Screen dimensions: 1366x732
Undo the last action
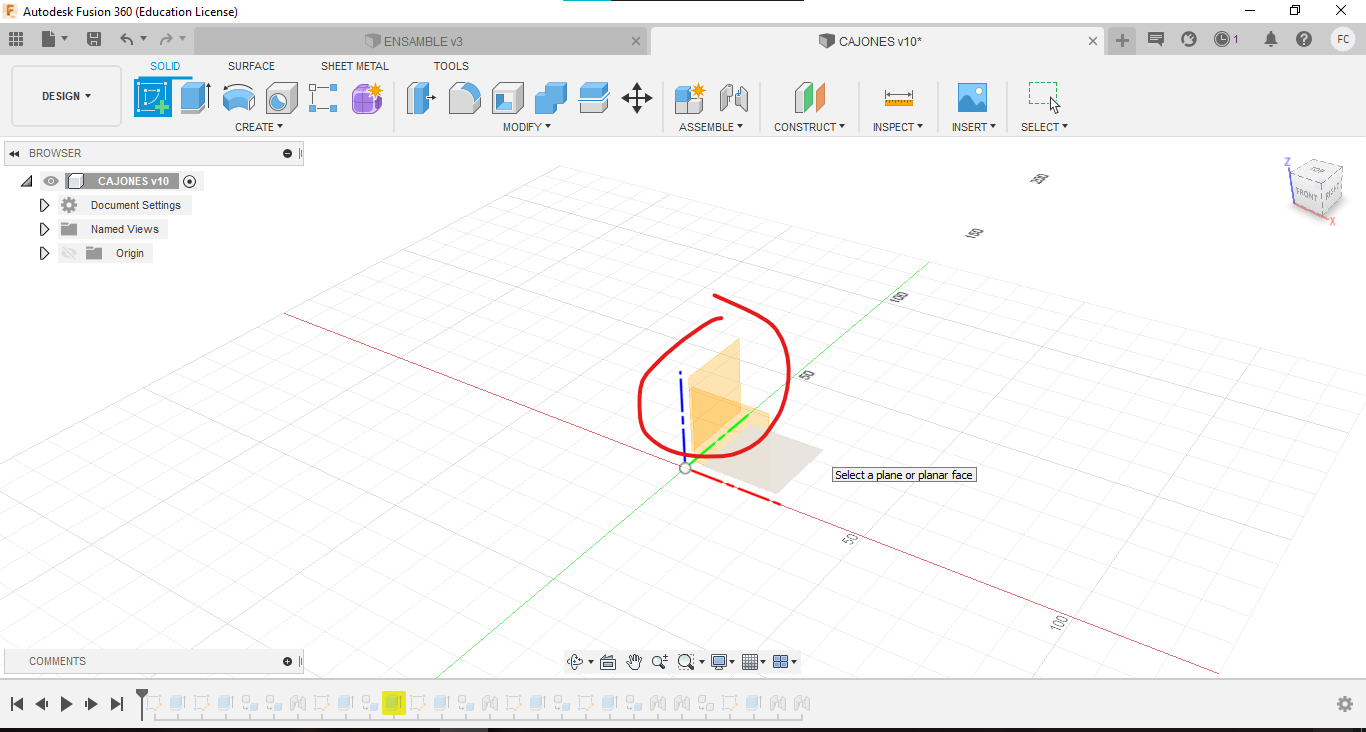pyautogui.click(x=126, y=39)
